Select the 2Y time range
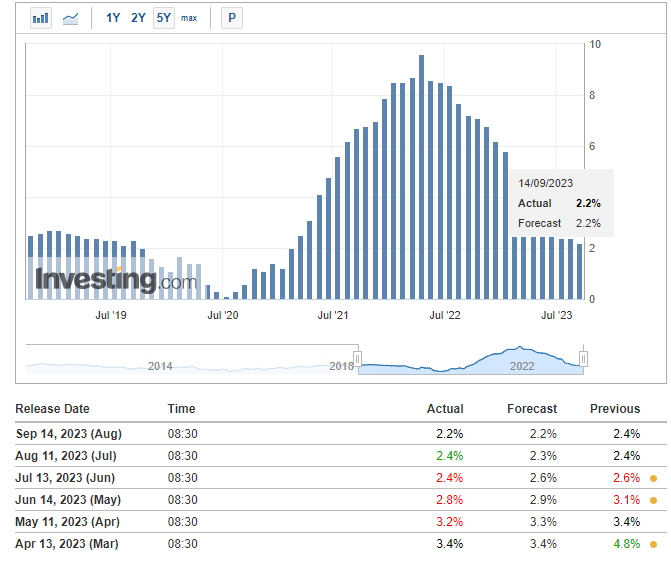The height and width of the screenshot is (562, 671). 138,18
